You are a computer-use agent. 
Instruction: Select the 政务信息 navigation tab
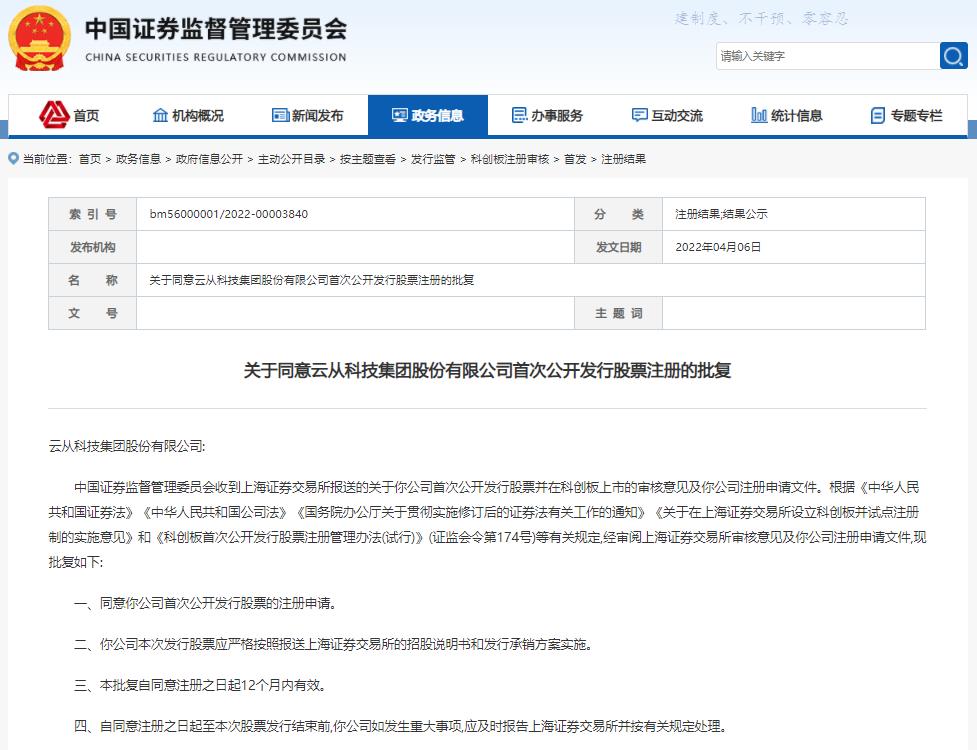427,115
